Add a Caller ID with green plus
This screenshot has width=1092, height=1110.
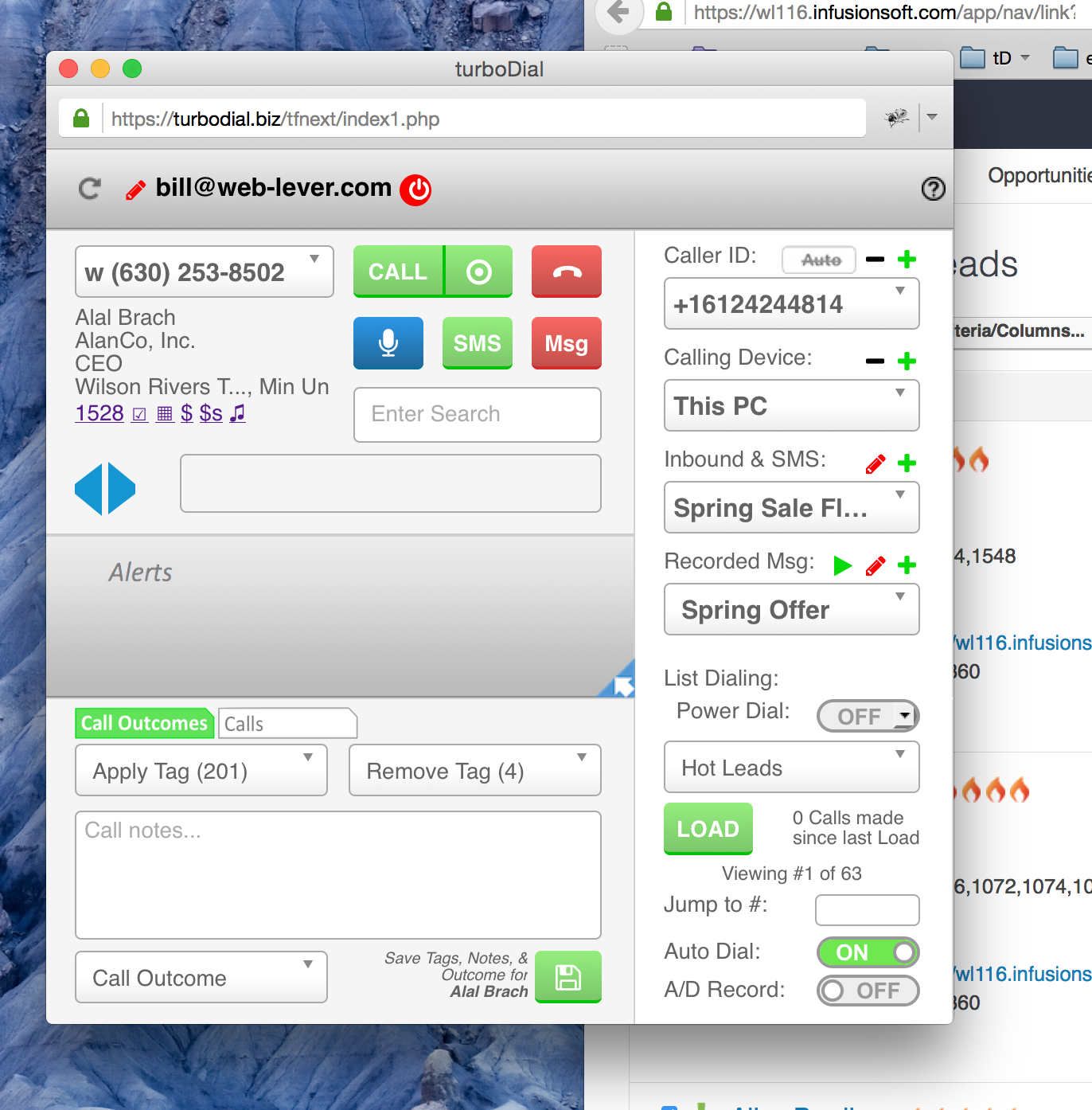(907, 260)
